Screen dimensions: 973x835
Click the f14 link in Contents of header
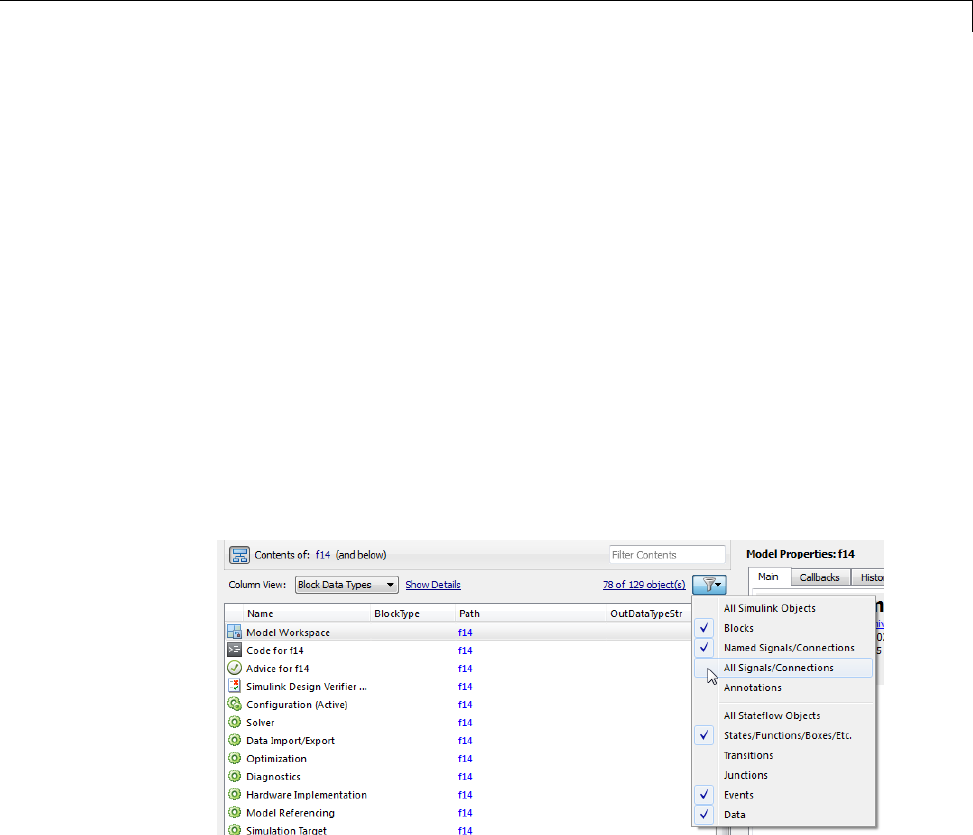click(x=323, y=555)
